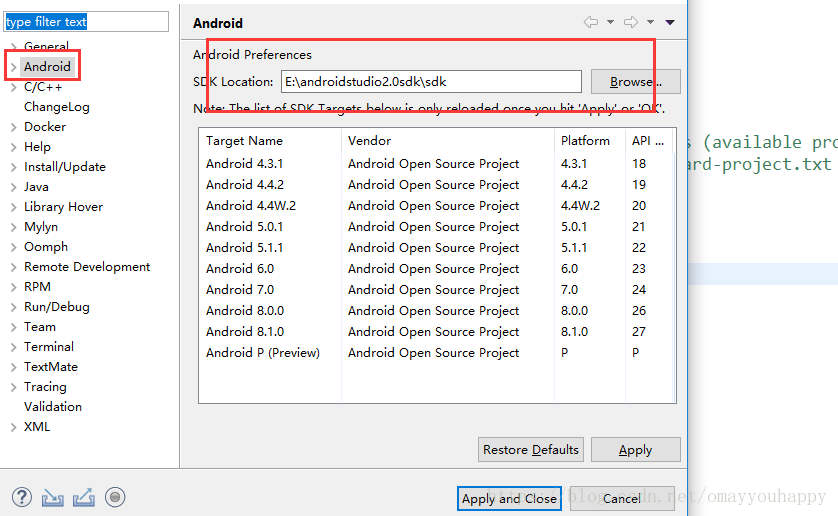Select Docker preferences item
Image resolution: width=838 pixels, height=516 pixels.
[45, 127]
